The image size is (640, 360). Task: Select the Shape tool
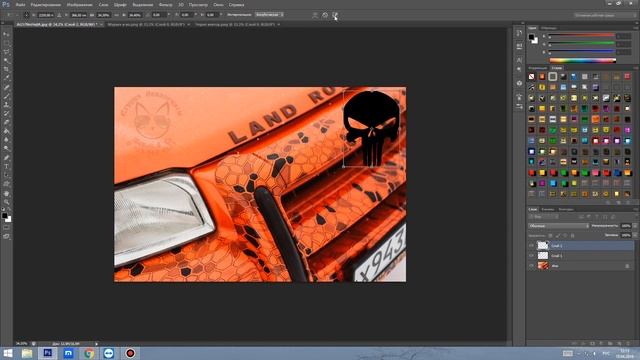7,184
